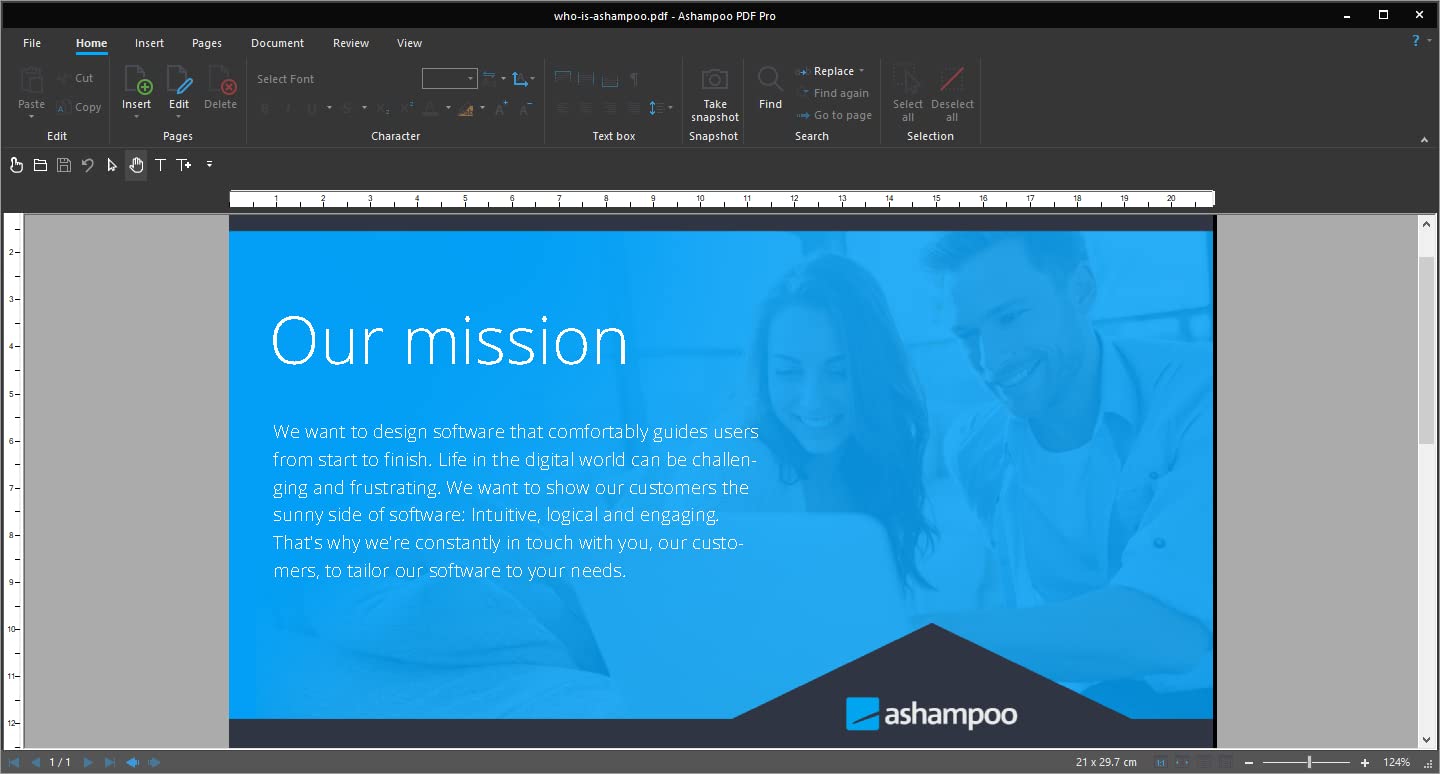
Task: Open the Customize Quick Access toolbar dropdown
Action: pyautogui.click(x=209, y=165)
